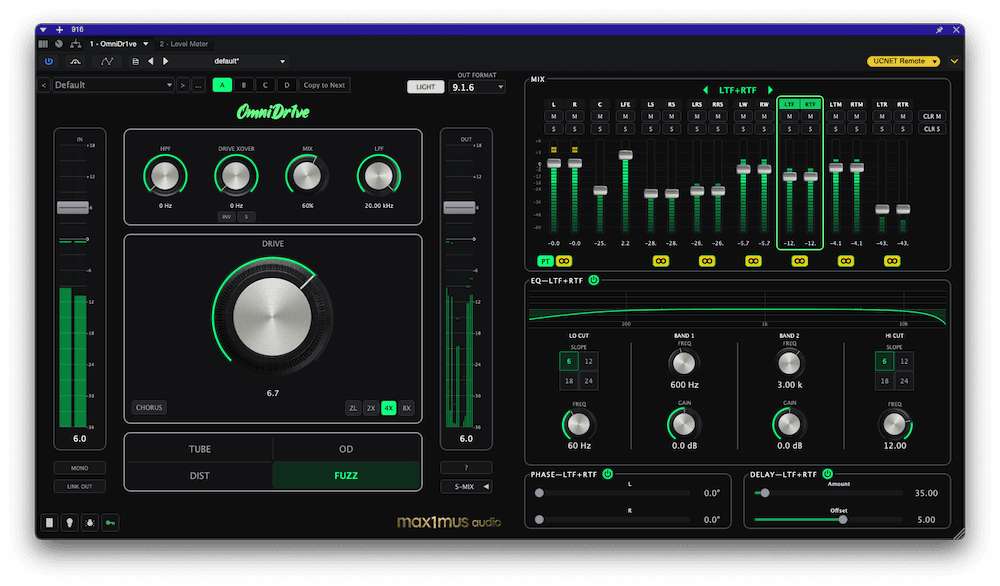Click the green key license icon
The image size is (1000, 586).
coord(110,523)
